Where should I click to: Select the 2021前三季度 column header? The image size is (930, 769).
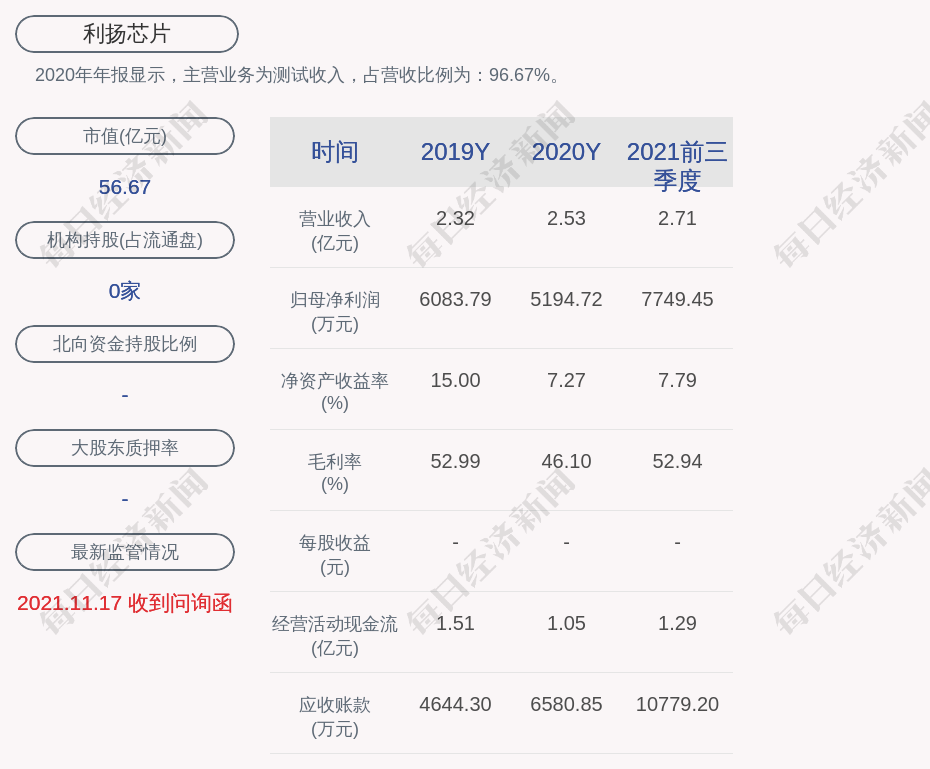(x=677, y=166)
